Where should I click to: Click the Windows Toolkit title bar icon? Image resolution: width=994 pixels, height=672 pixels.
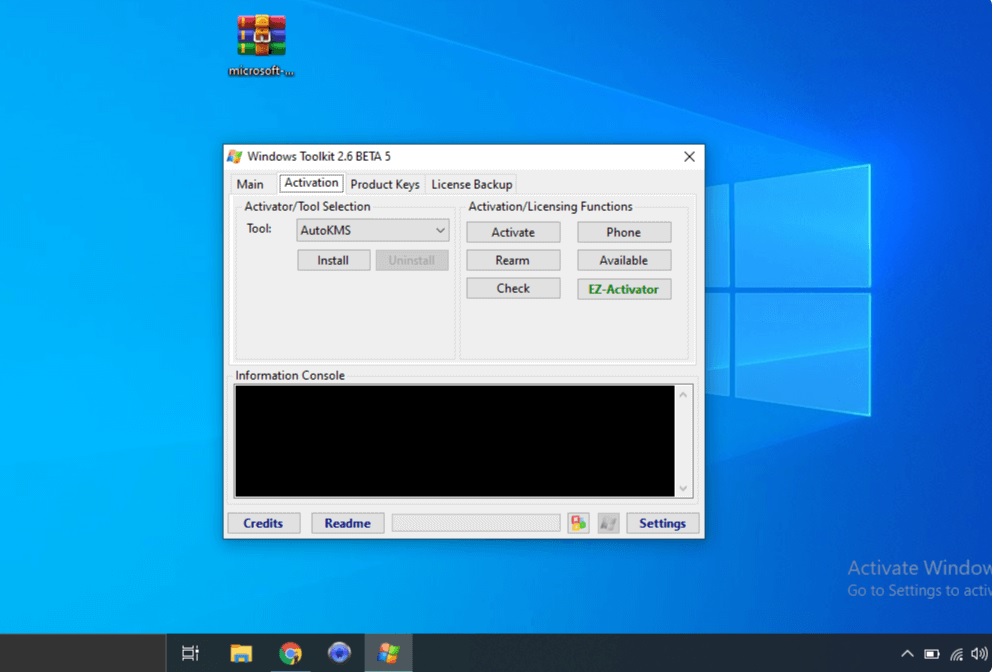pos(235,157)
